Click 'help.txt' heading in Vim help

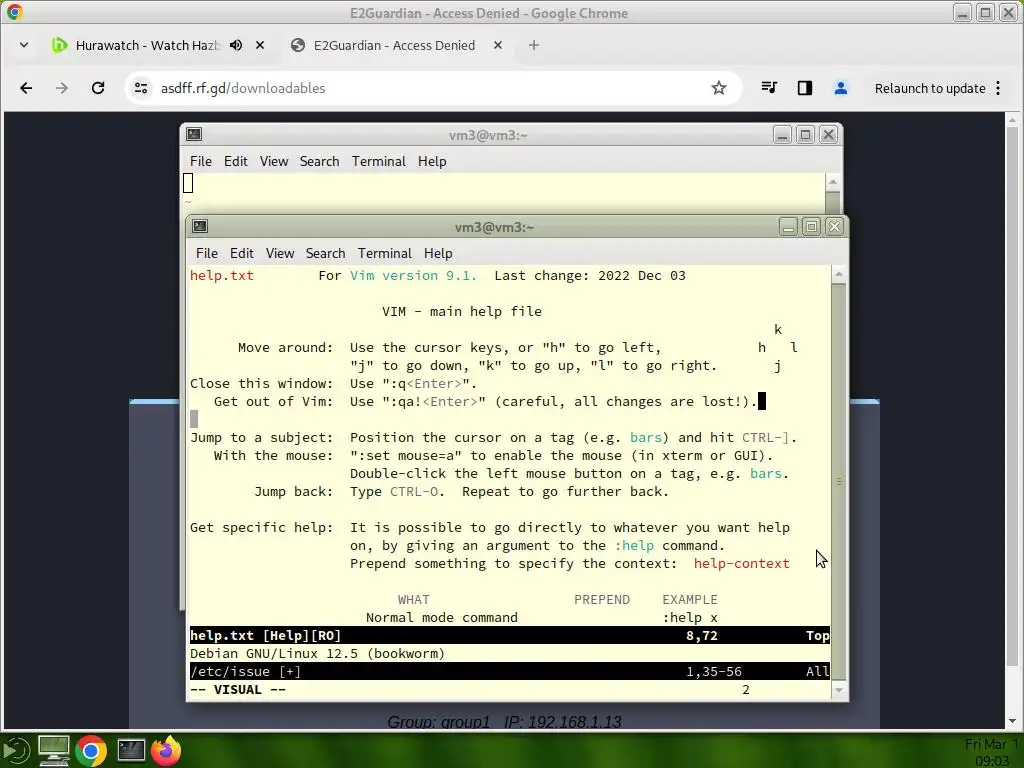[222, 276]
